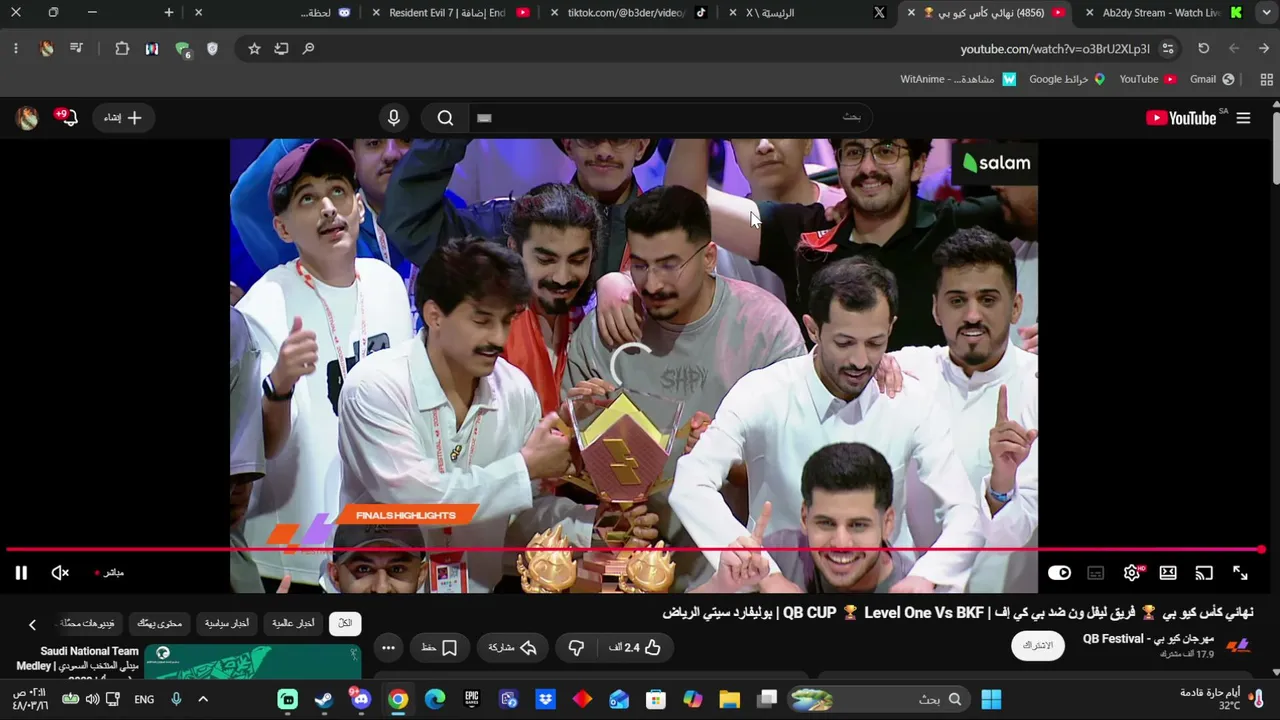Turn on subtitles with the captions button

tap(1096, 573)
